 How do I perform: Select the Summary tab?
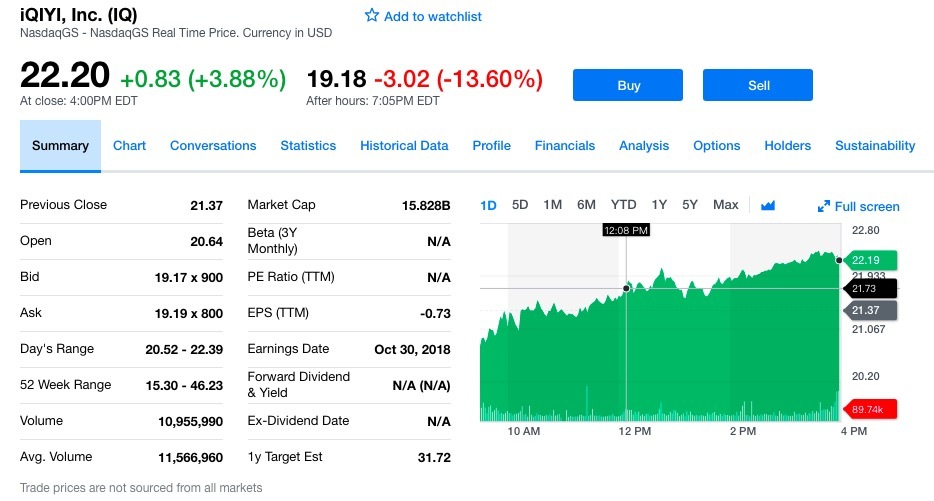click(60, 146)
